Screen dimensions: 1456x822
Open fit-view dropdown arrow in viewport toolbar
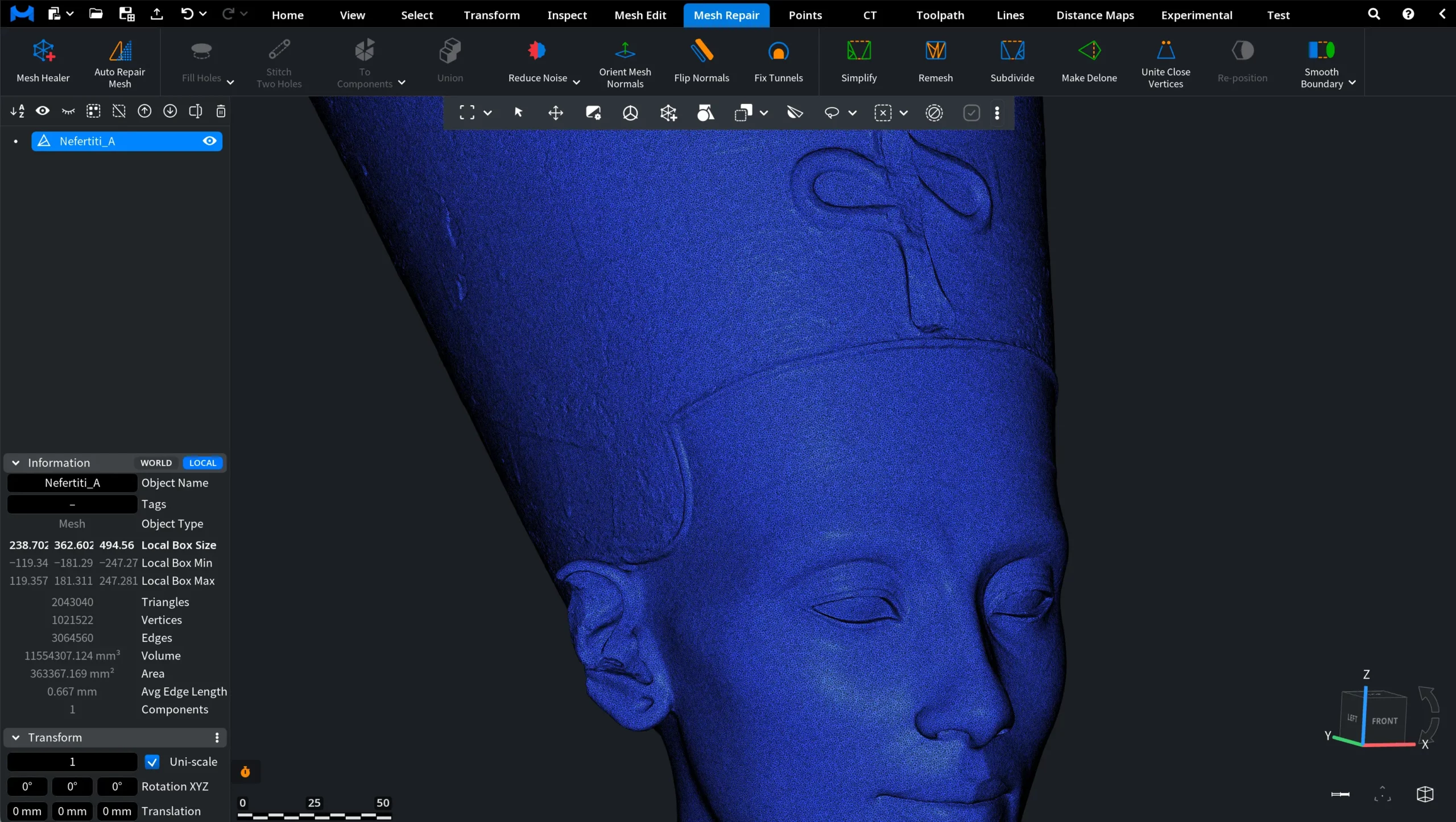click(x=487, y=113)
